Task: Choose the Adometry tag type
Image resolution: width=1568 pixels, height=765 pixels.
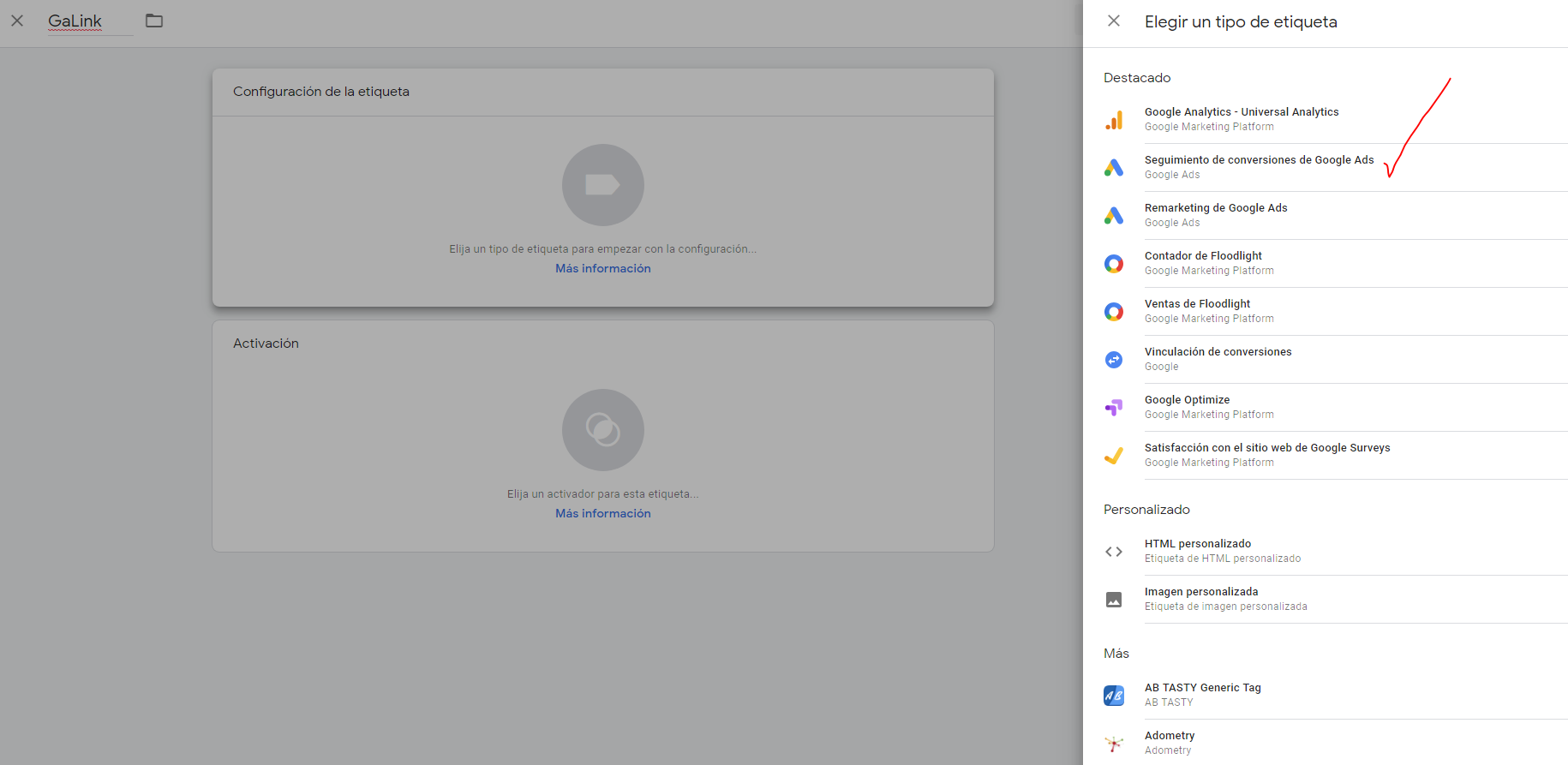Action: tap(1169, 742)
